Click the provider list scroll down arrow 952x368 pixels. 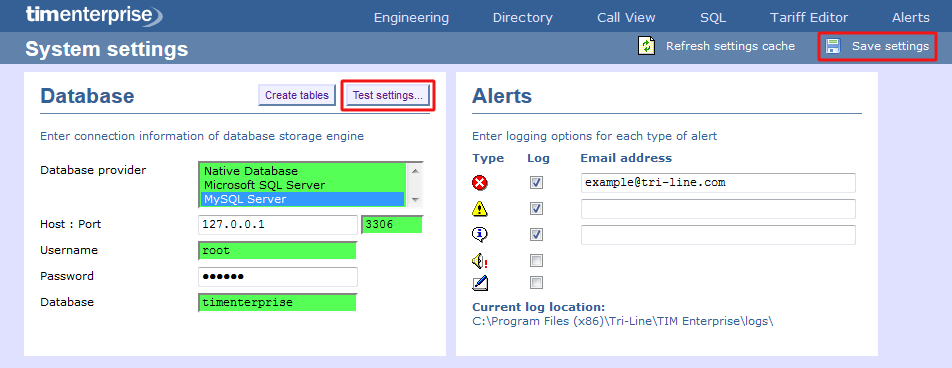(415, 199)
